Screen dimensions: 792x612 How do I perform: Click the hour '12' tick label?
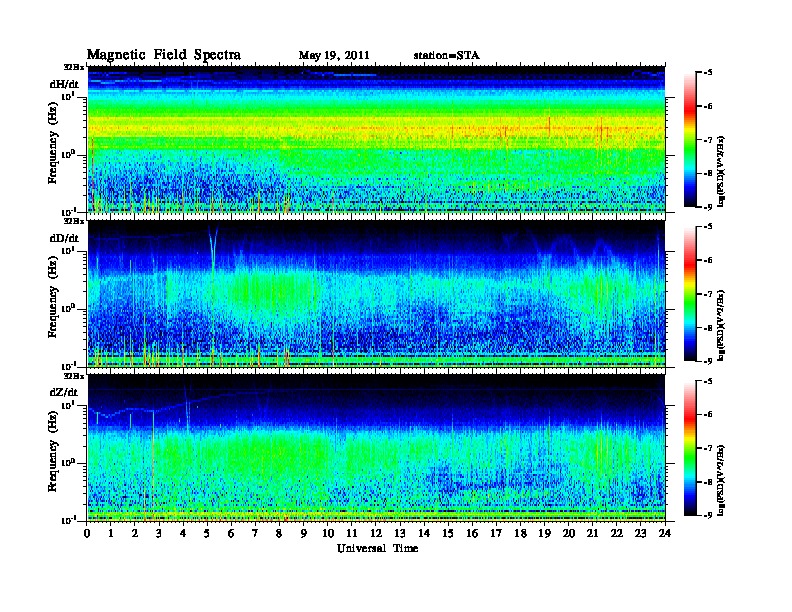pyautogui.click(x=376, y=533)
